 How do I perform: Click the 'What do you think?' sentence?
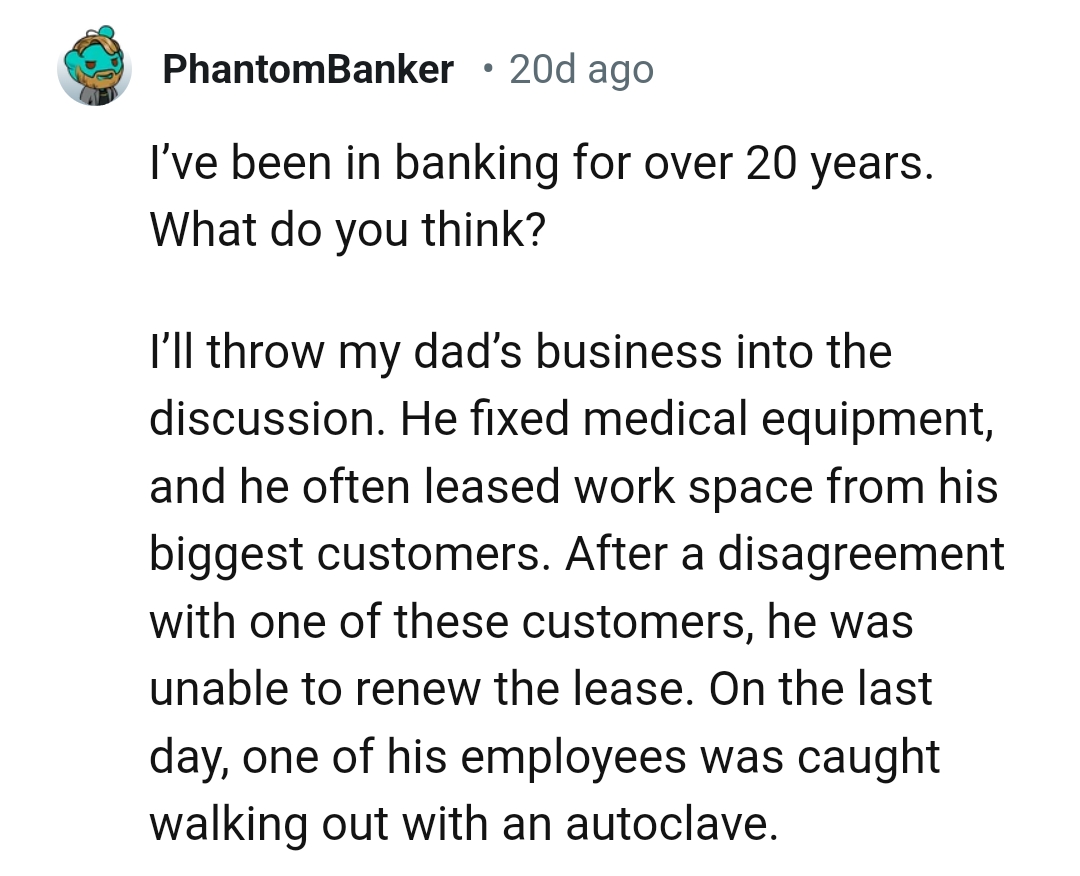pyautogui.click(x=347, y=231)
